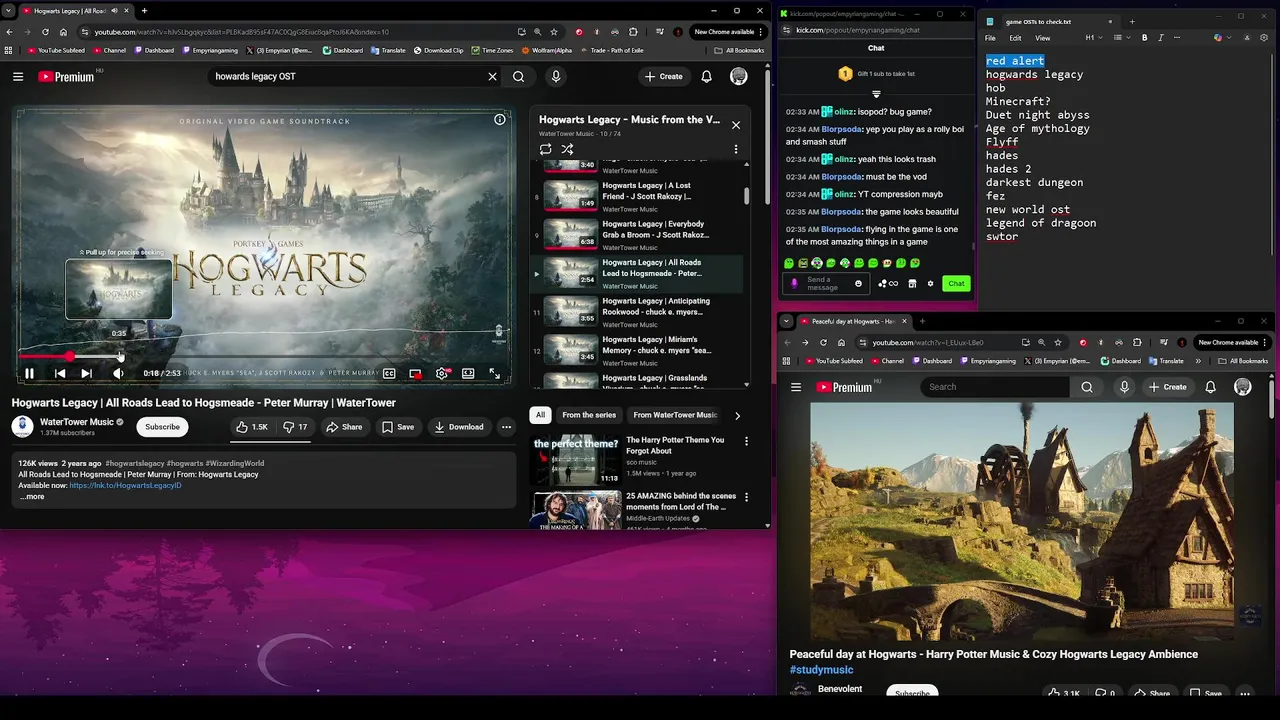
Task: Open Notepad settings gear
Action: pyautogui.click(x=1264, y=38)
